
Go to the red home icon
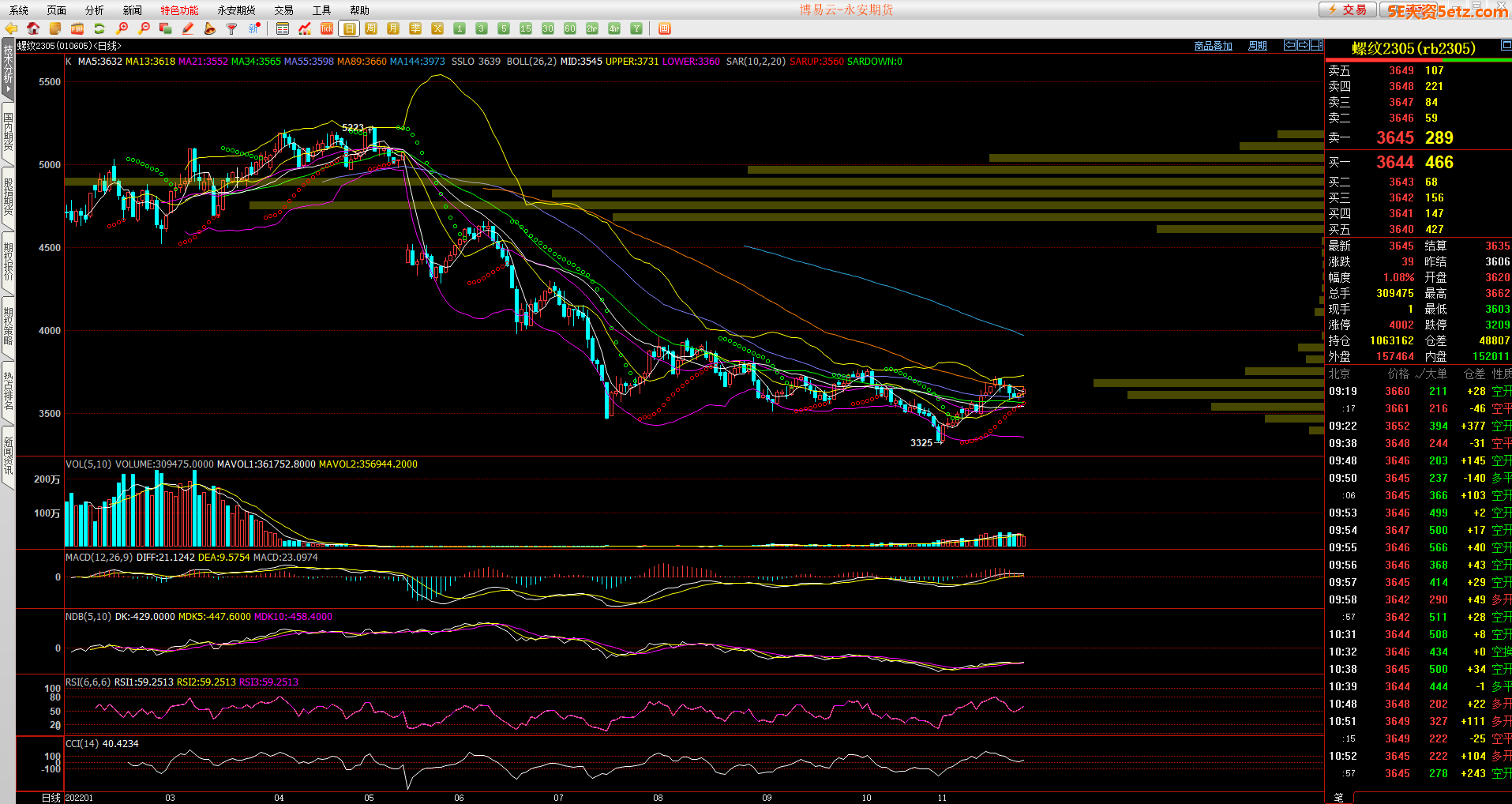(x=33, y=28)
